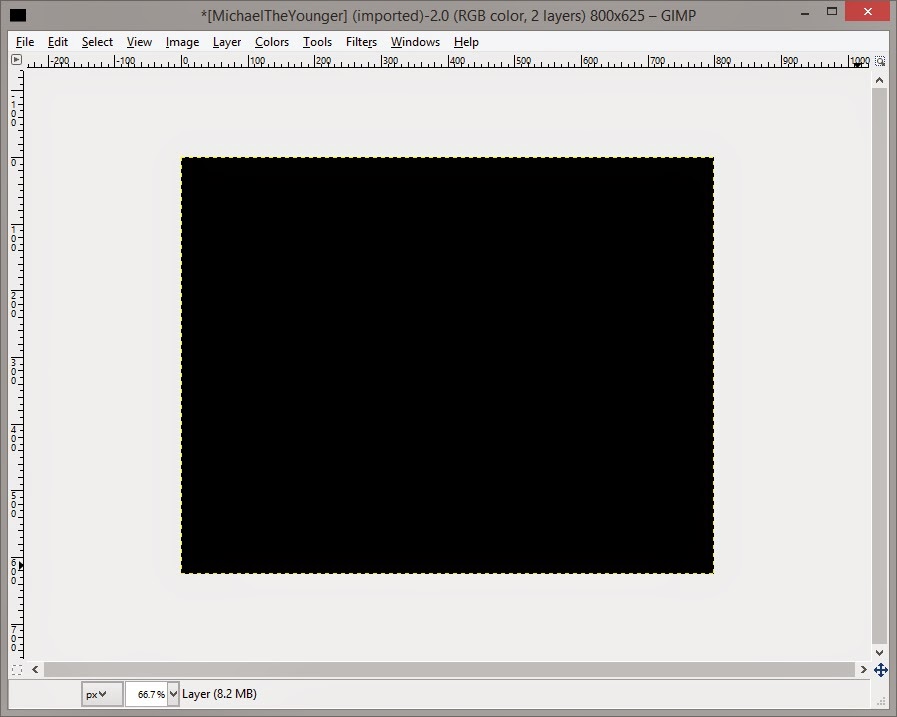The image size is (897, 717).
Task: Click the GIMP icon in the title bar
Action: coord(15,14)
